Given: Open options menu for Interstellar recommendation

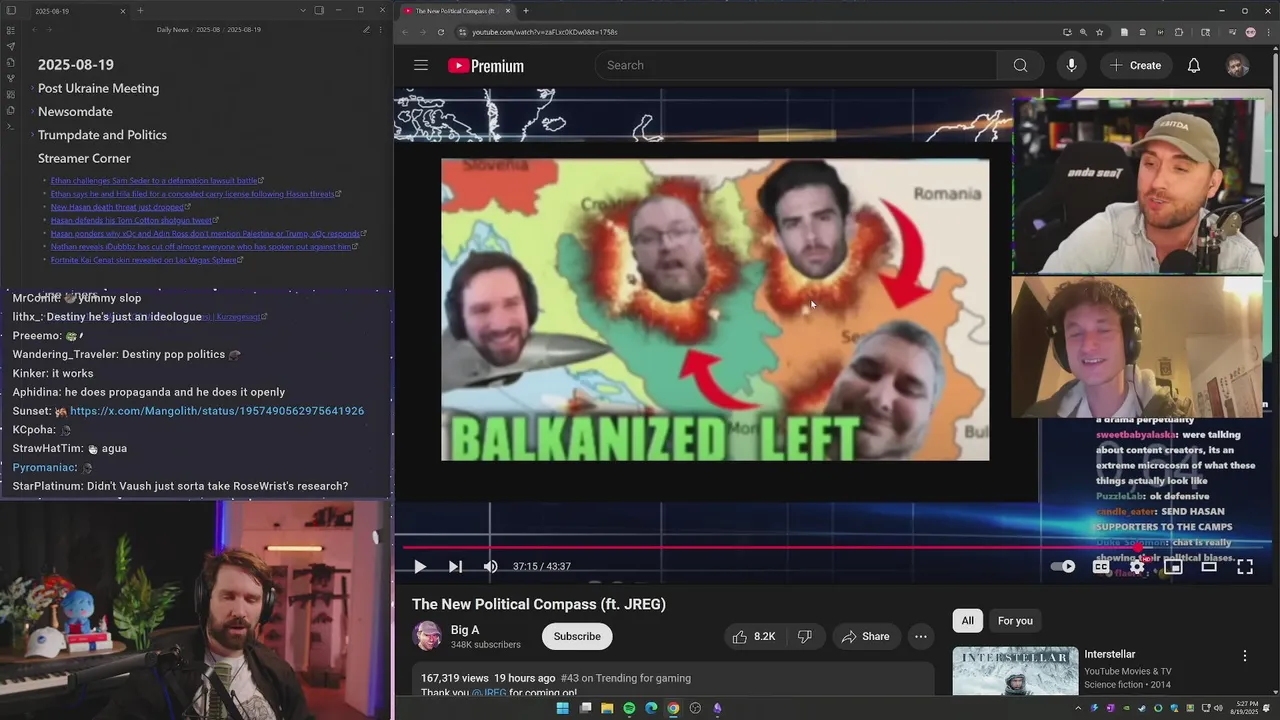Looking at the screenshot, I should click(x=1245, y=656).
